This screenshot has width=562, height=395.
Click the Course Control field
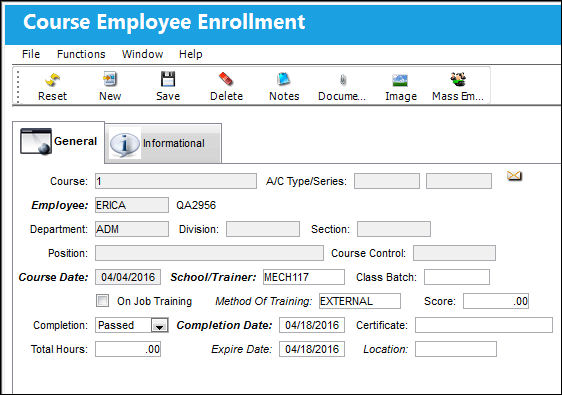point(454,253)
